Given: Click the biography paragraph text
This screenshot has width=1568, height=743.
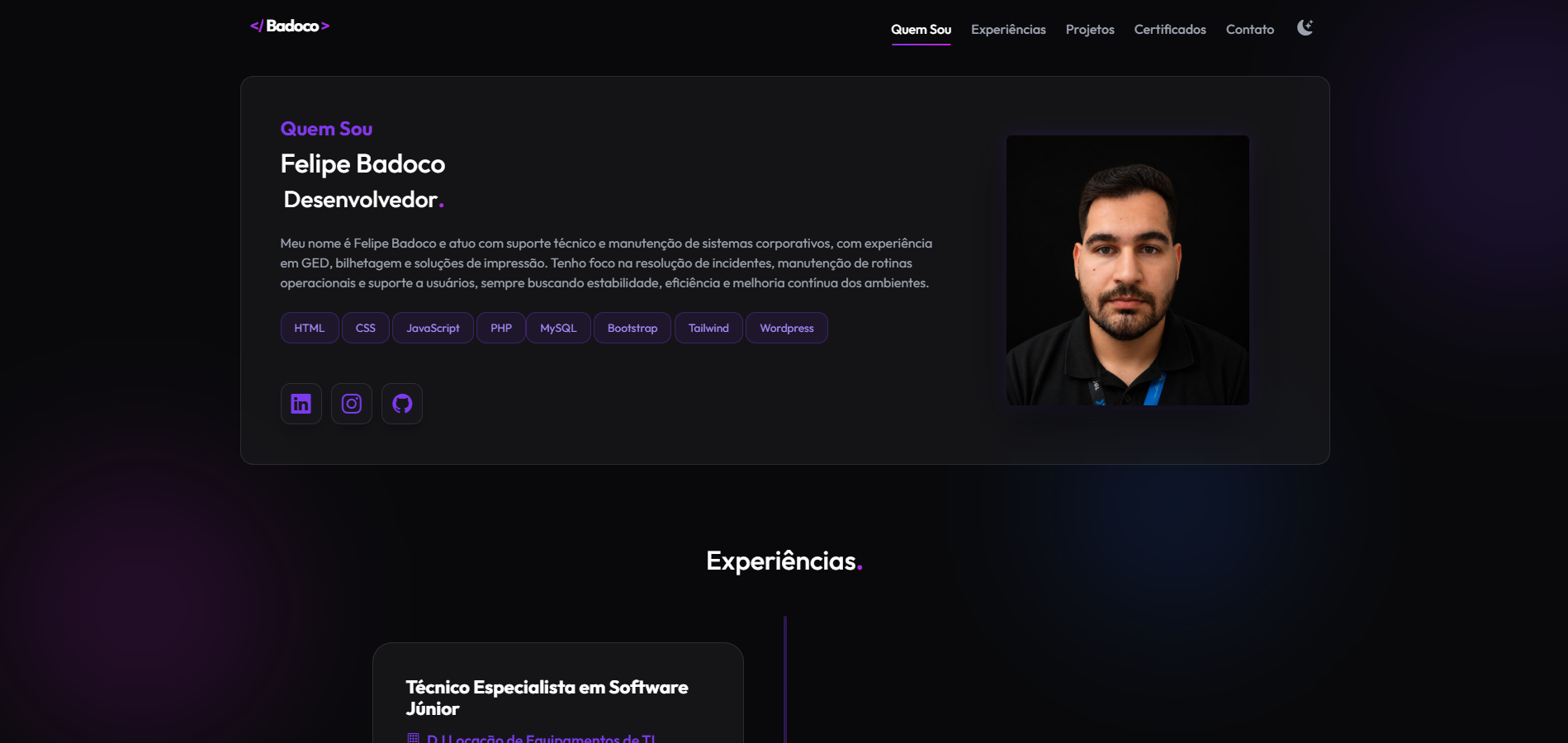Looking at the screenshot, I should [606, 263].
